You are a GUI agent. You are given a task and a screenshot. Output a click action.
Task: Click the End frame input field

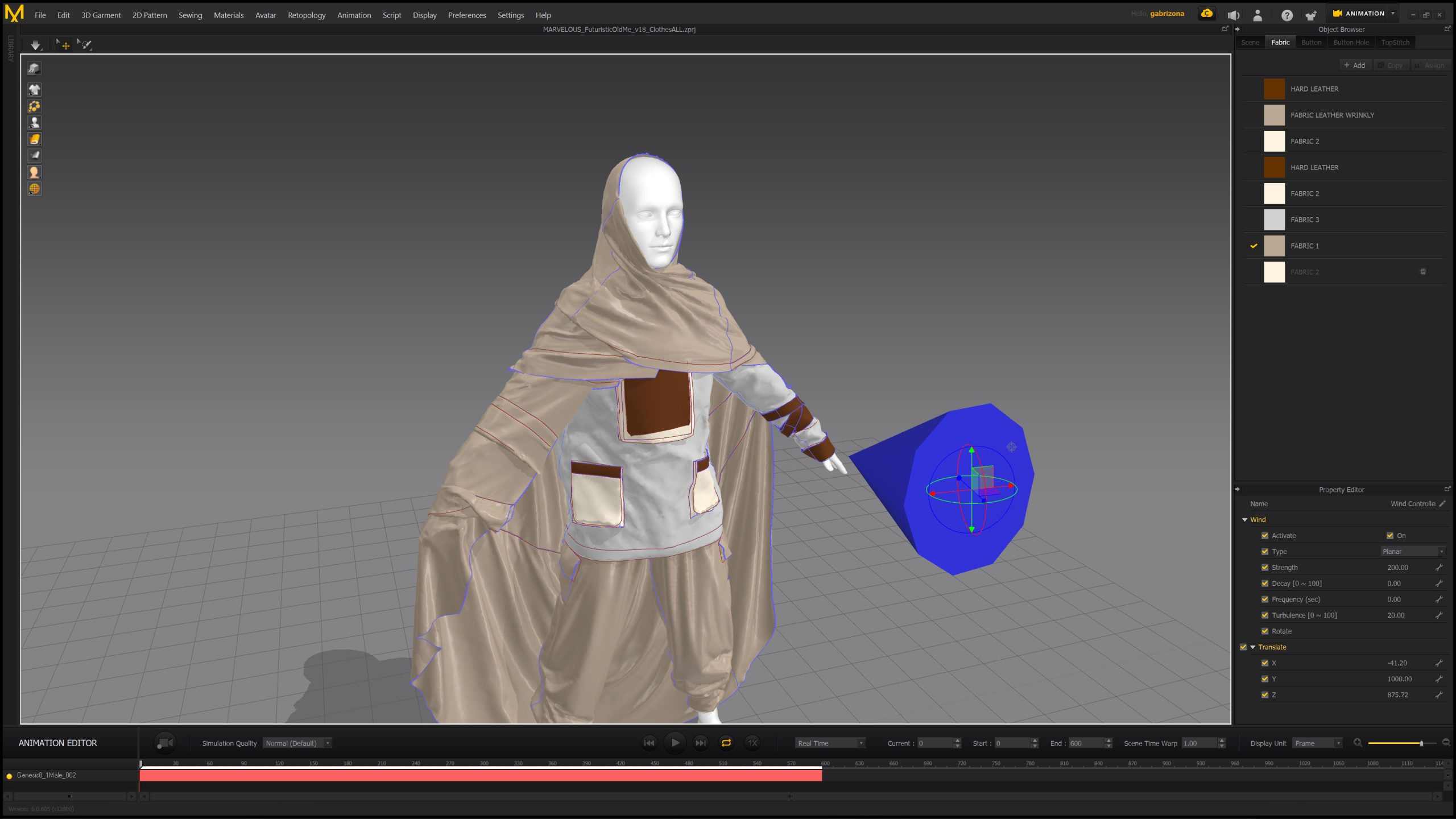tap(1085, 743)
